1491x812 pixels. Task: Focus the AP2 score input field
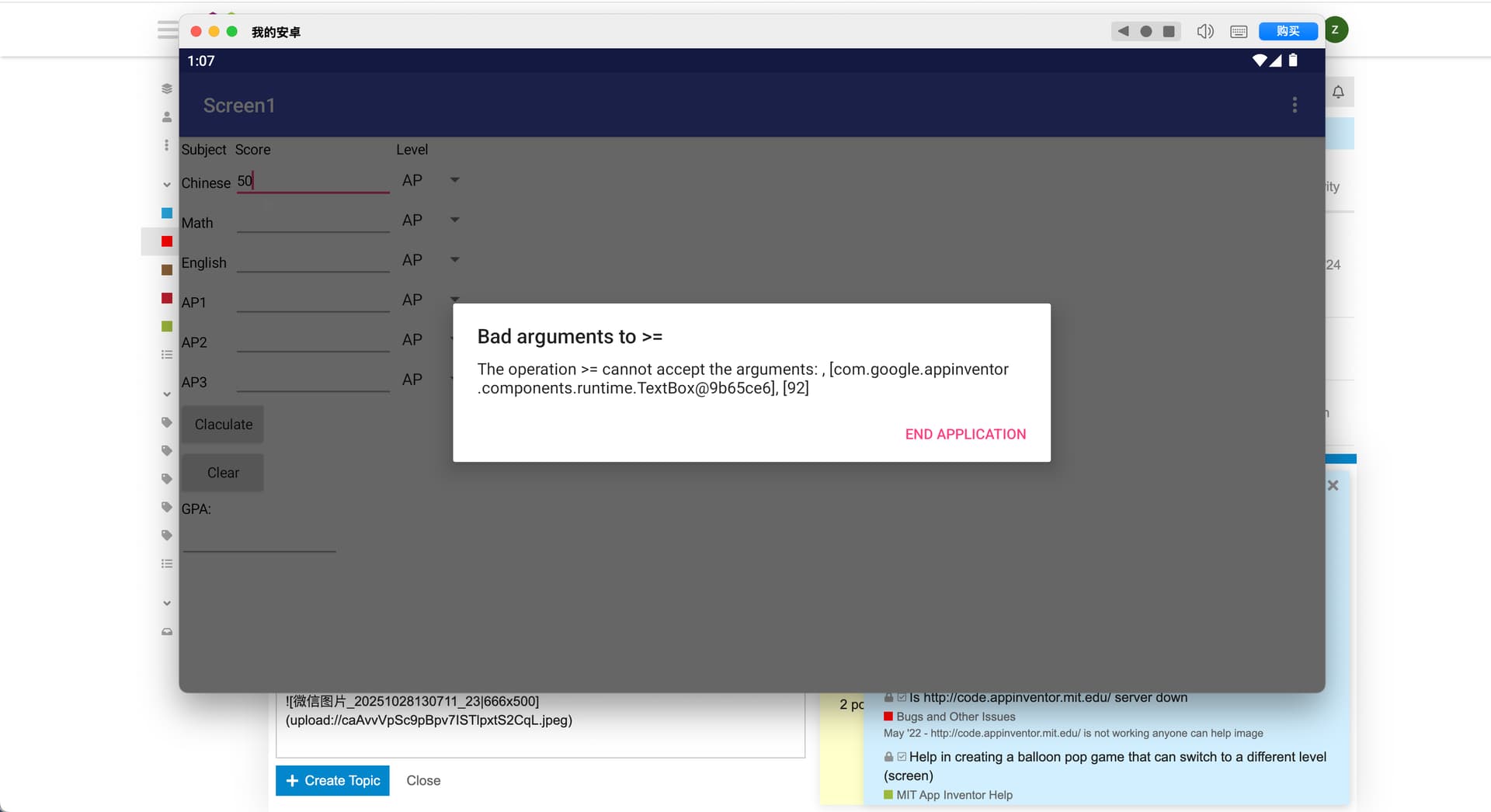pyautogui.click(x=313, y=341)
